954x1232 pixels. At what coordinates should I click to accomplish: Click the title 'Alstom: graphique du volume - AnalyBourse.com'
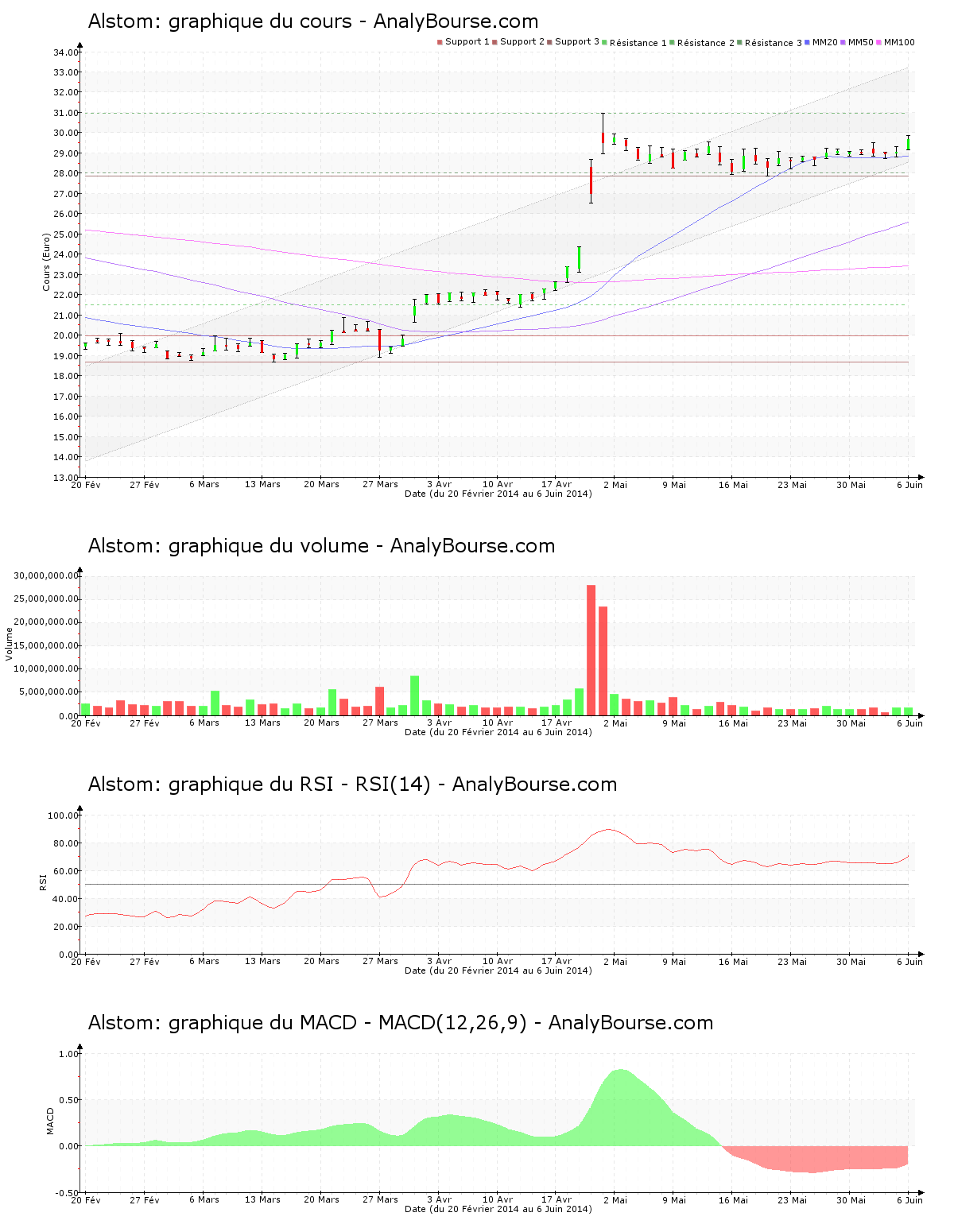pos(321,546)
